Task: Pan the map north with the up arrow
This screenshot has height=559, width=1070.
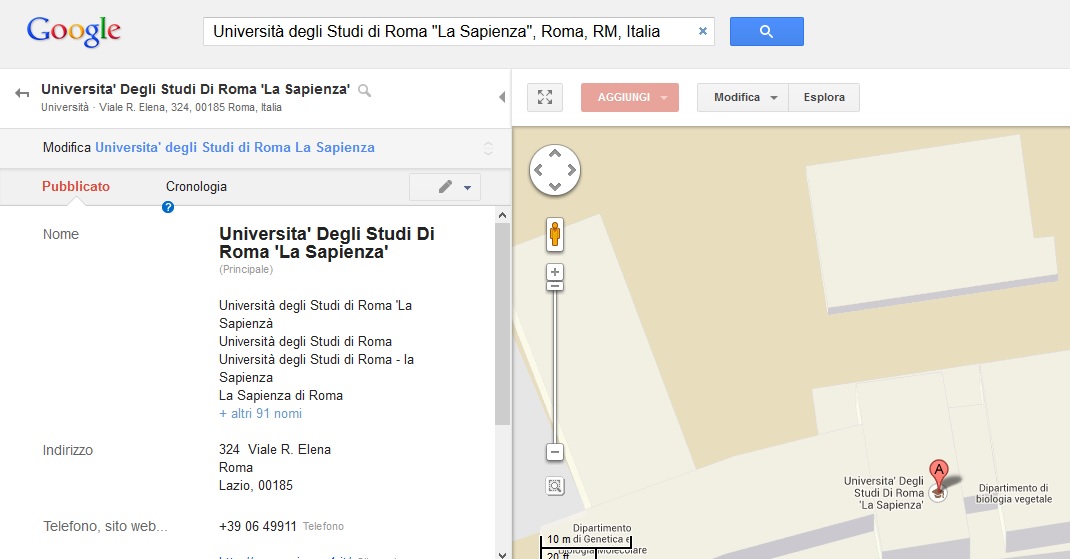Action: [x=555, y=154]
